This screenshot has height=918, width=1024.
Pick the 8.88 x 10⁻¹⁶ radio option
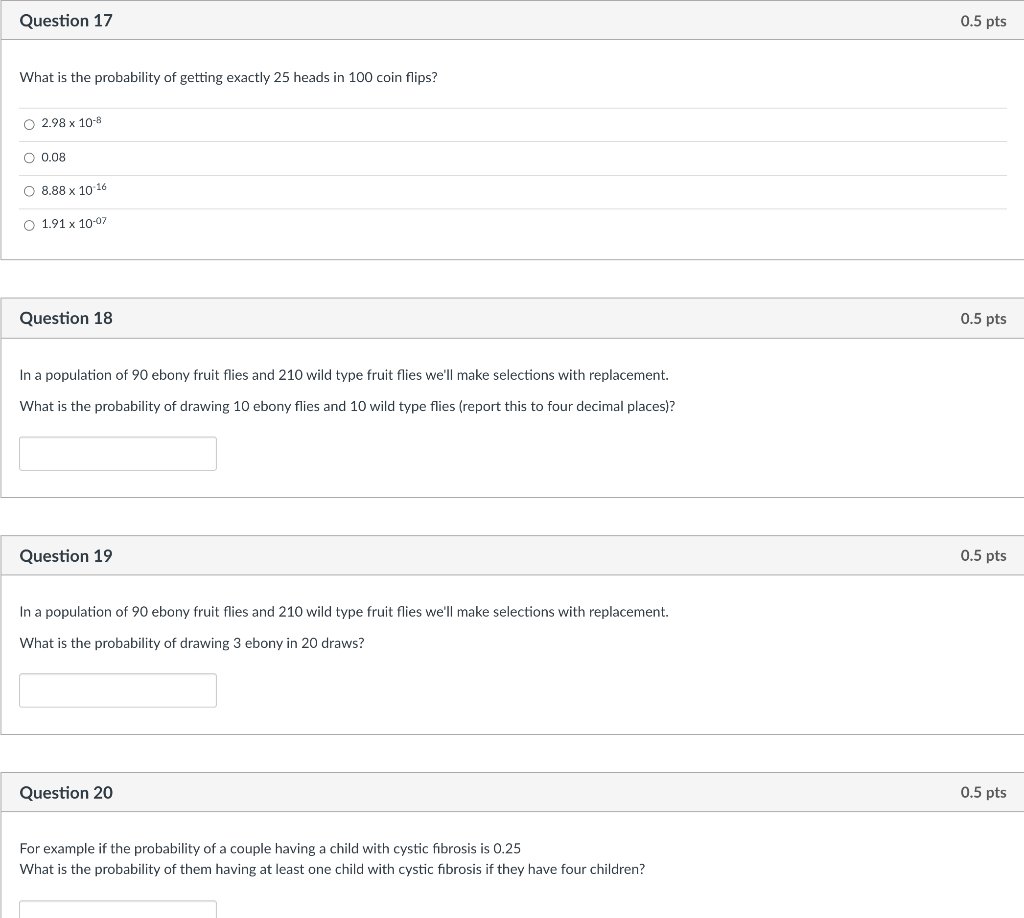click(29, 191)
